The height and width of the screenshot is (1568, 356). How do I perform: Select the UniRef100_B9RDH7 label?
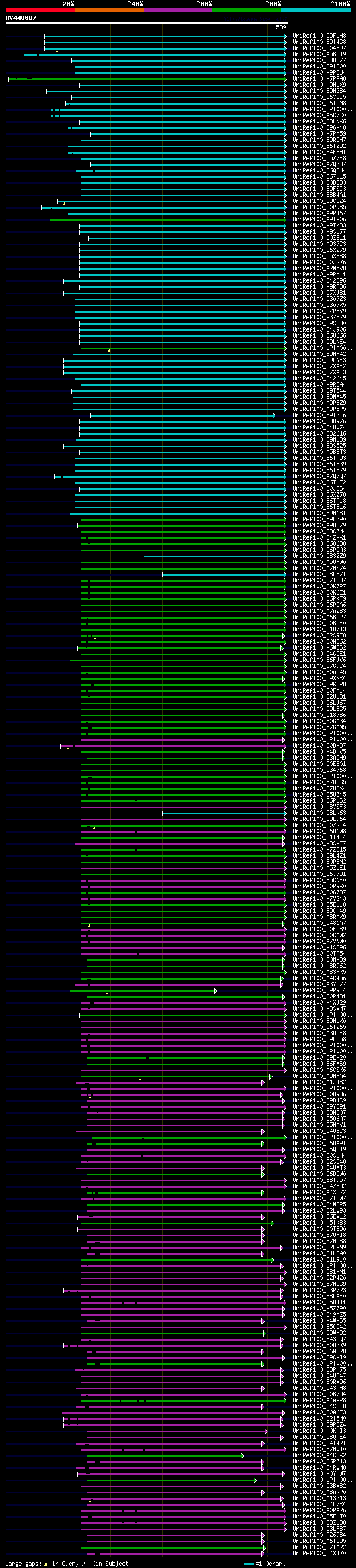319,140
